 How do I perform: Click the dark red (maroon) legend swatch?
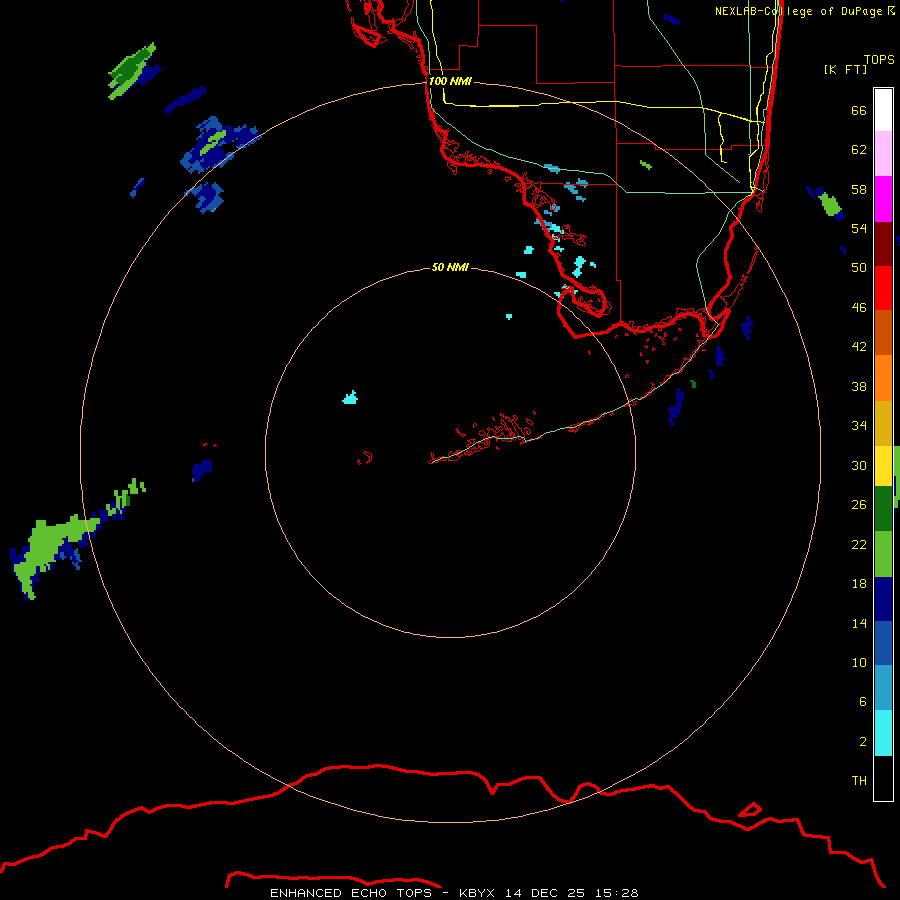coord(883,243)
